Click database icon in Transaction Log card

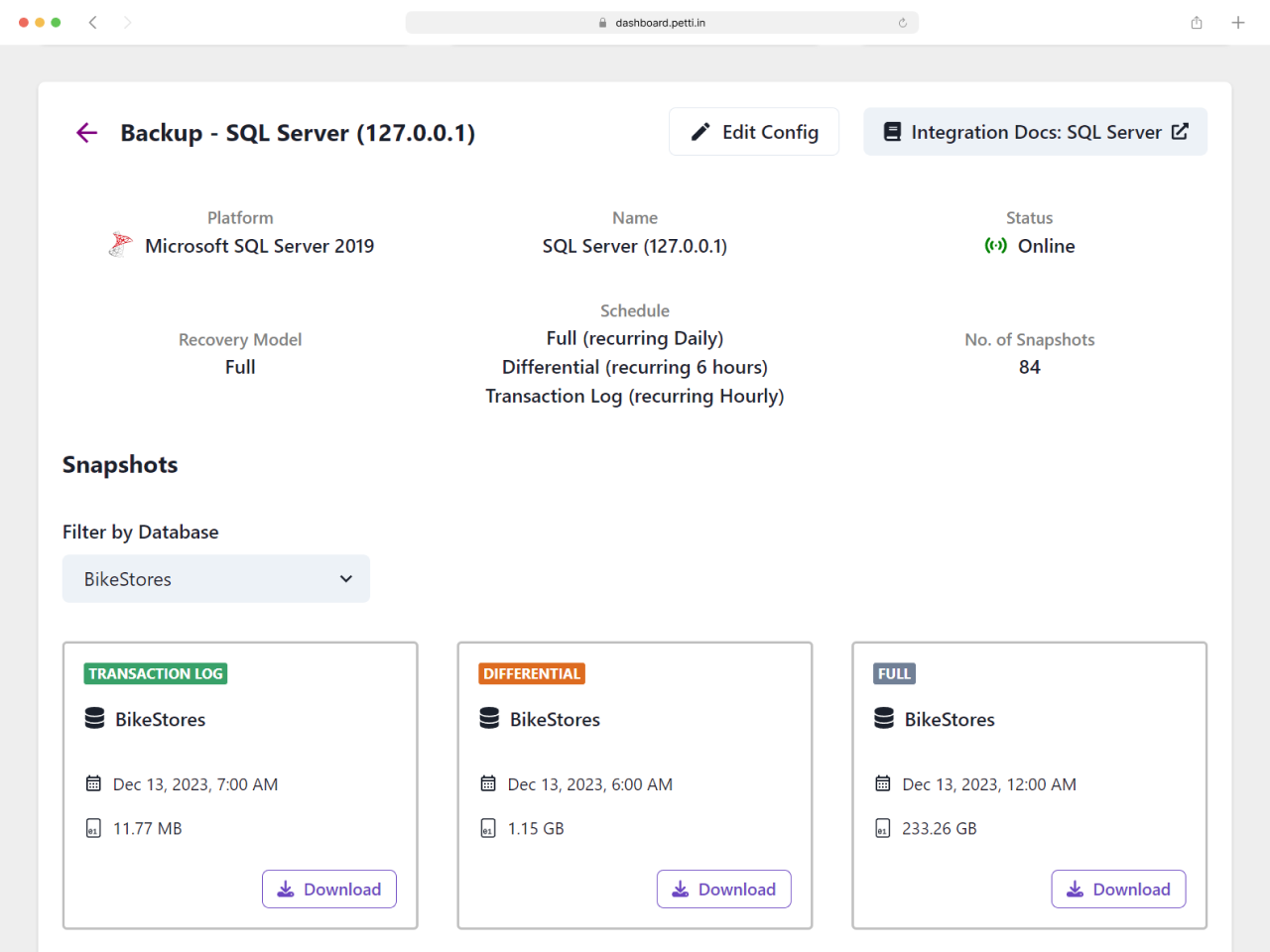(94, 718)
